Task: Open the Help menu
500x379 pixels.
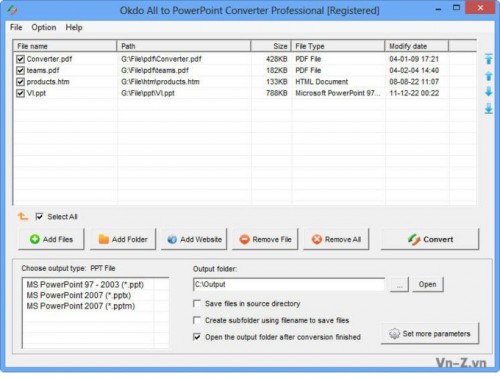Action: click(x=74, y=27)
